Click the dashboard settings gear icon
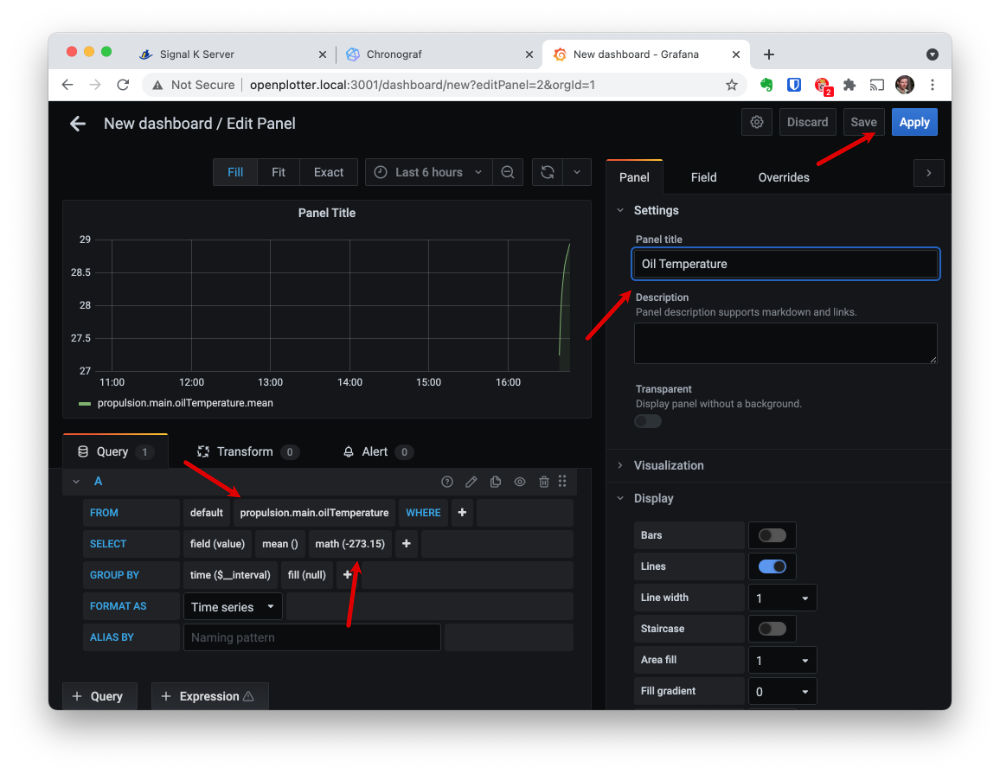Viewport: 1000px width, 774px height. pos(757,122)
